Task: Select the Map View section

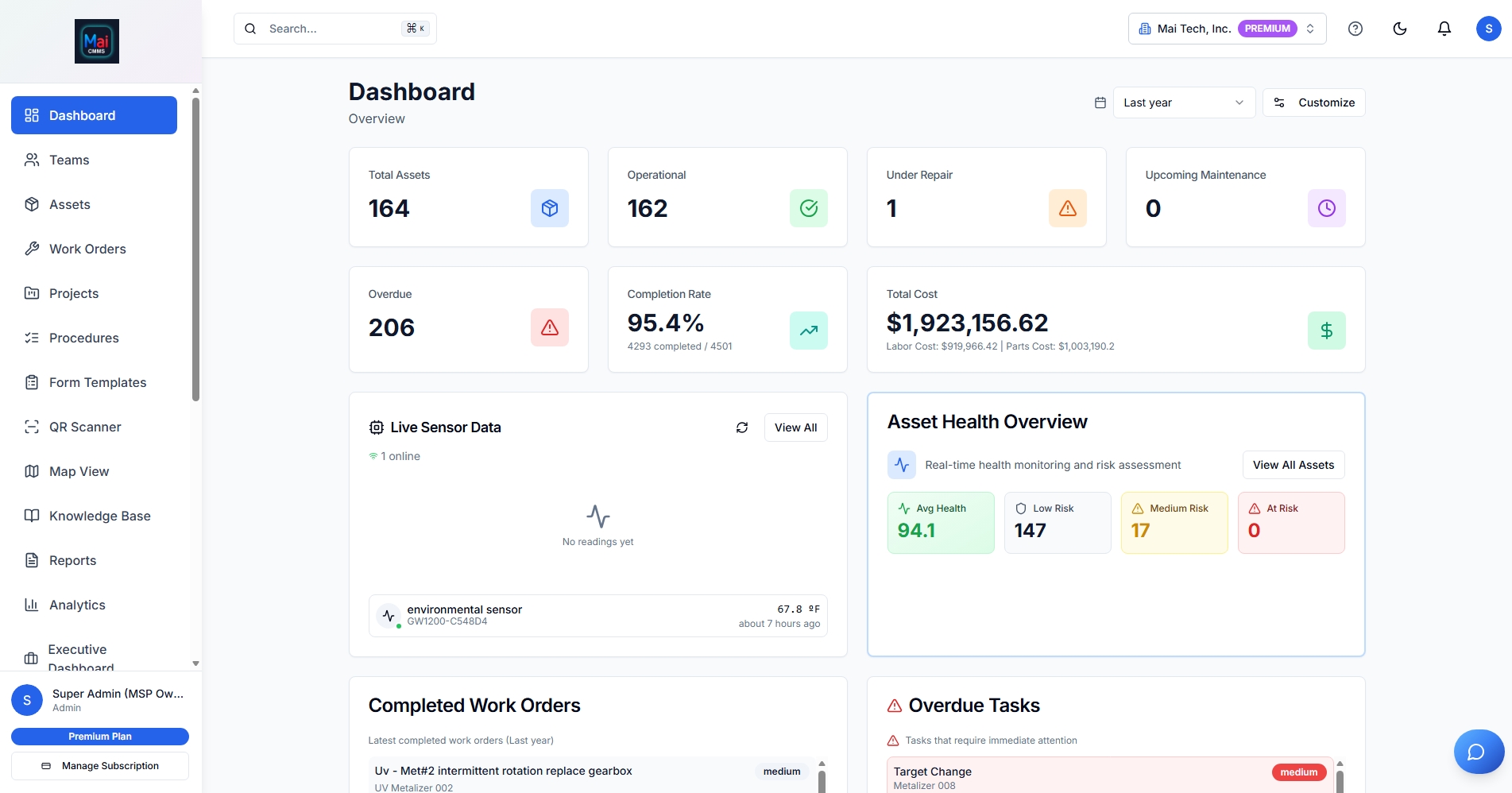Action: tap(78, 471)
